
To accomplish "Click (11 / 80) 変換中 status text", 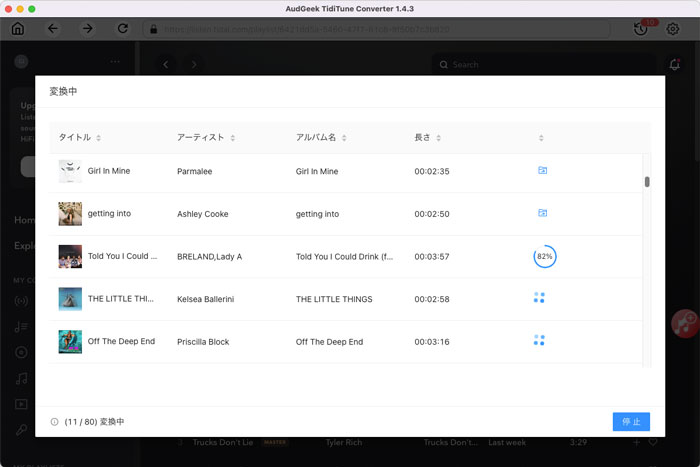I will pos(94,422).
